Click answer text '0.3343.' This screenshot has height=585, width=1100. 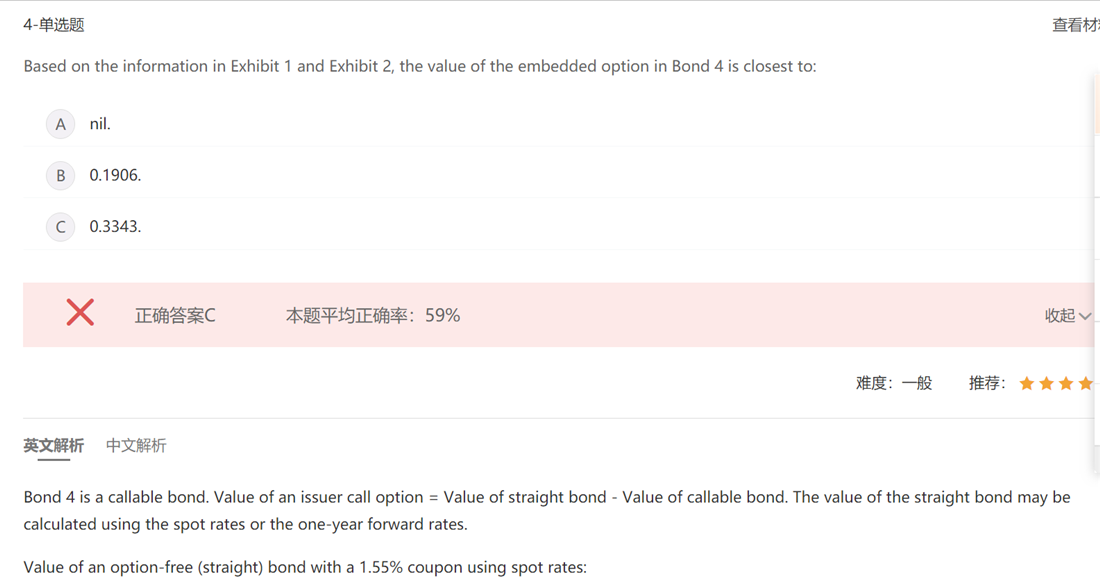115,227
